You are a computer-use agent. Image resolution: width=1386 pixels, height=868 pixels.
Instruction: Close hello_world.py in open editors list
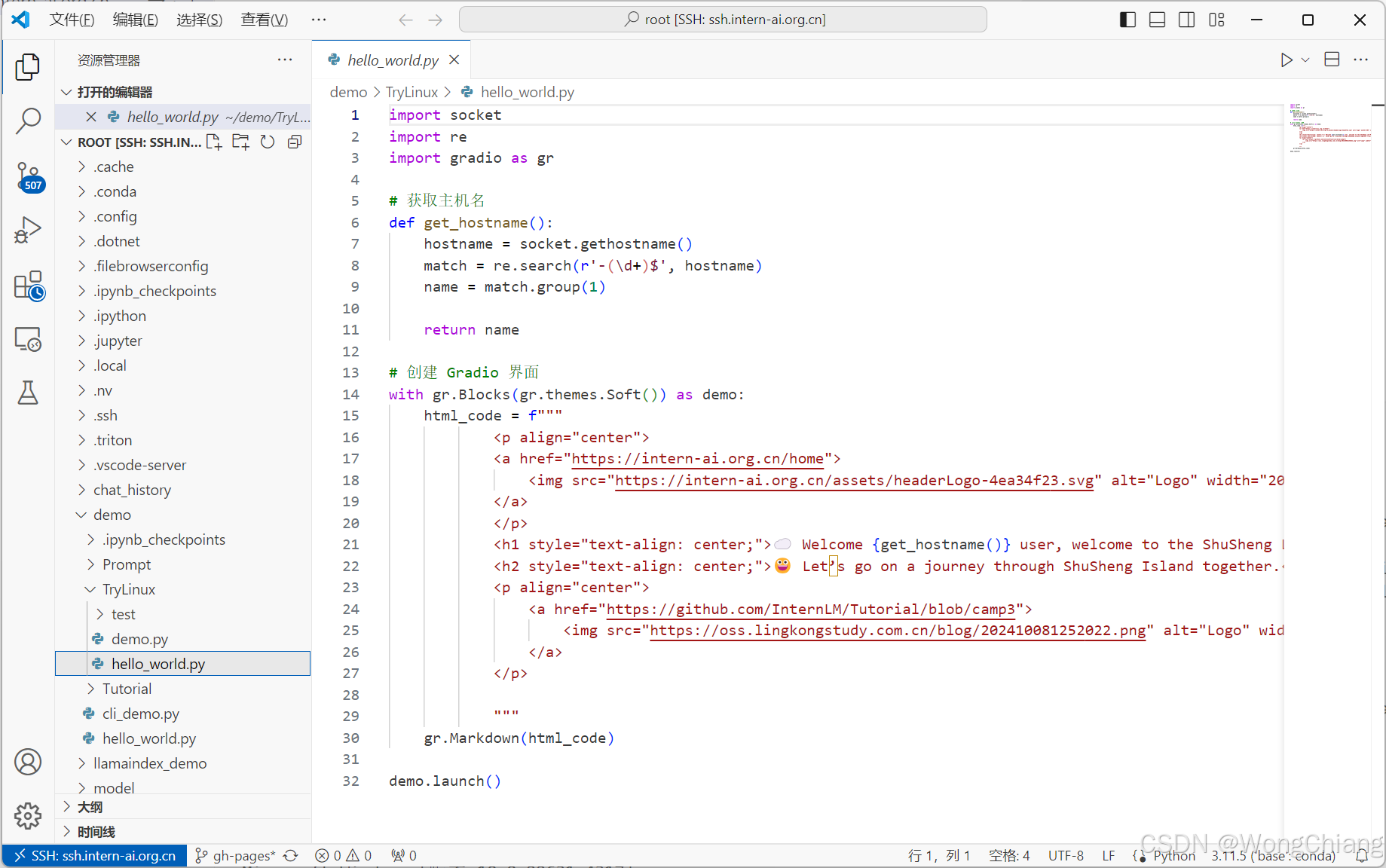(x=91, y=117)
